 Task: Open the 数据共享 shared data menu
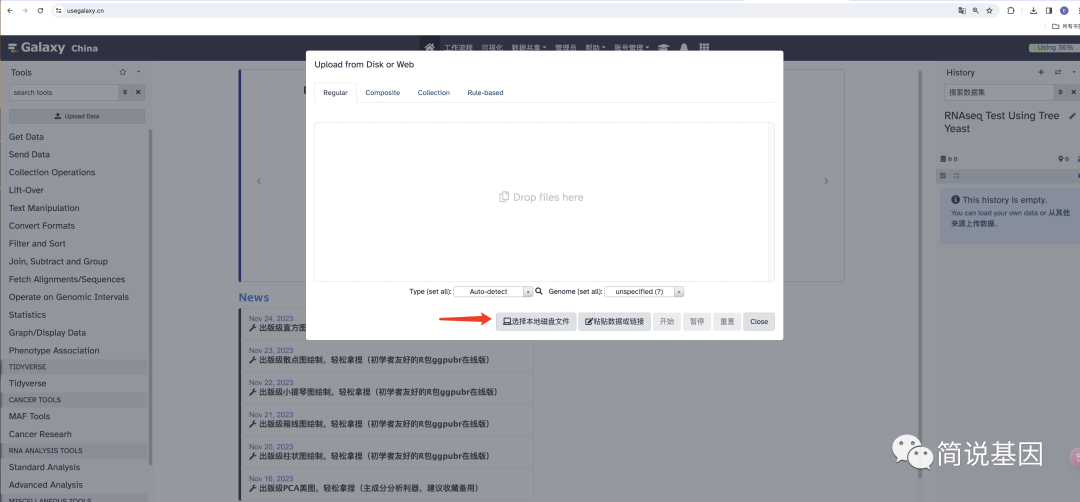(x=529, y=48)
